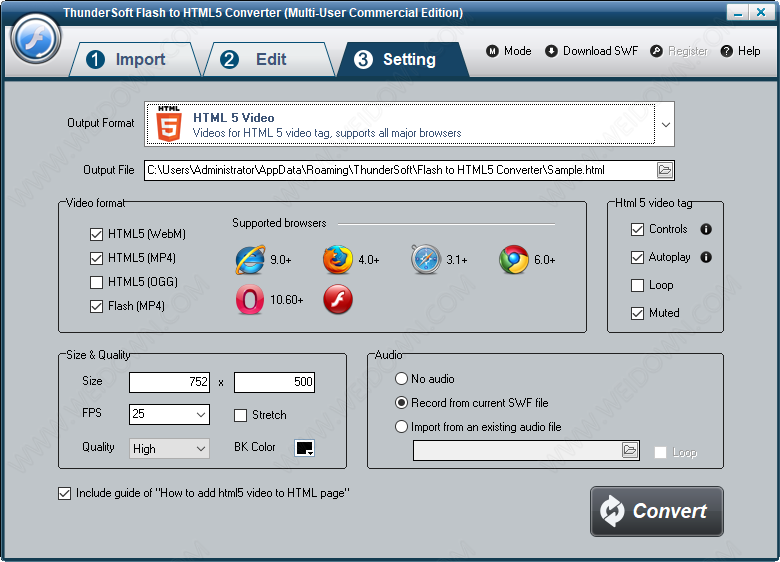Click the ThunderSoft Flash logo icon
This screenshot has height=562, width=780.
click(x=36, y=39)
